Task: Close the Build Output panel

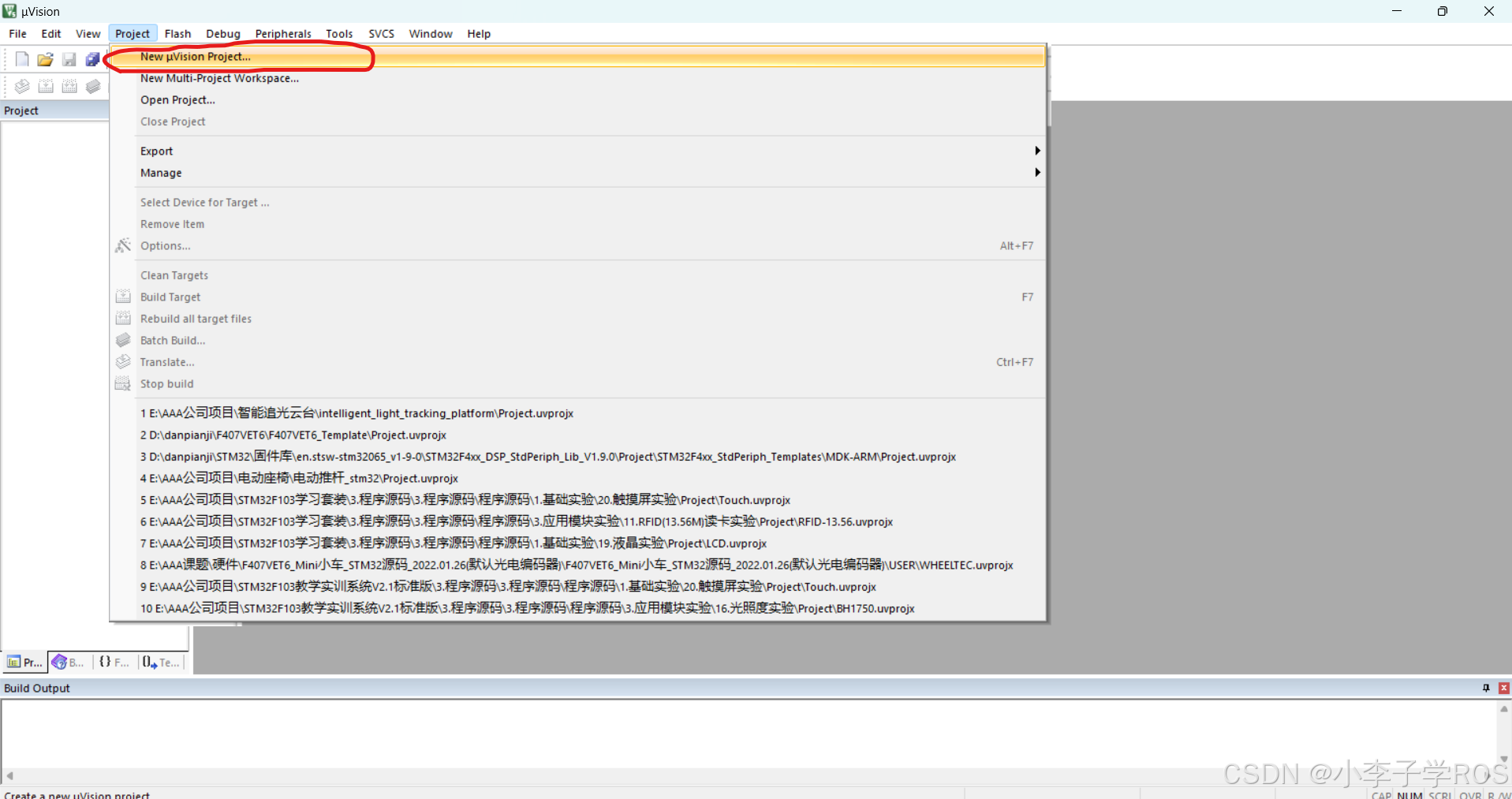Action: (x=1503, y=688)
